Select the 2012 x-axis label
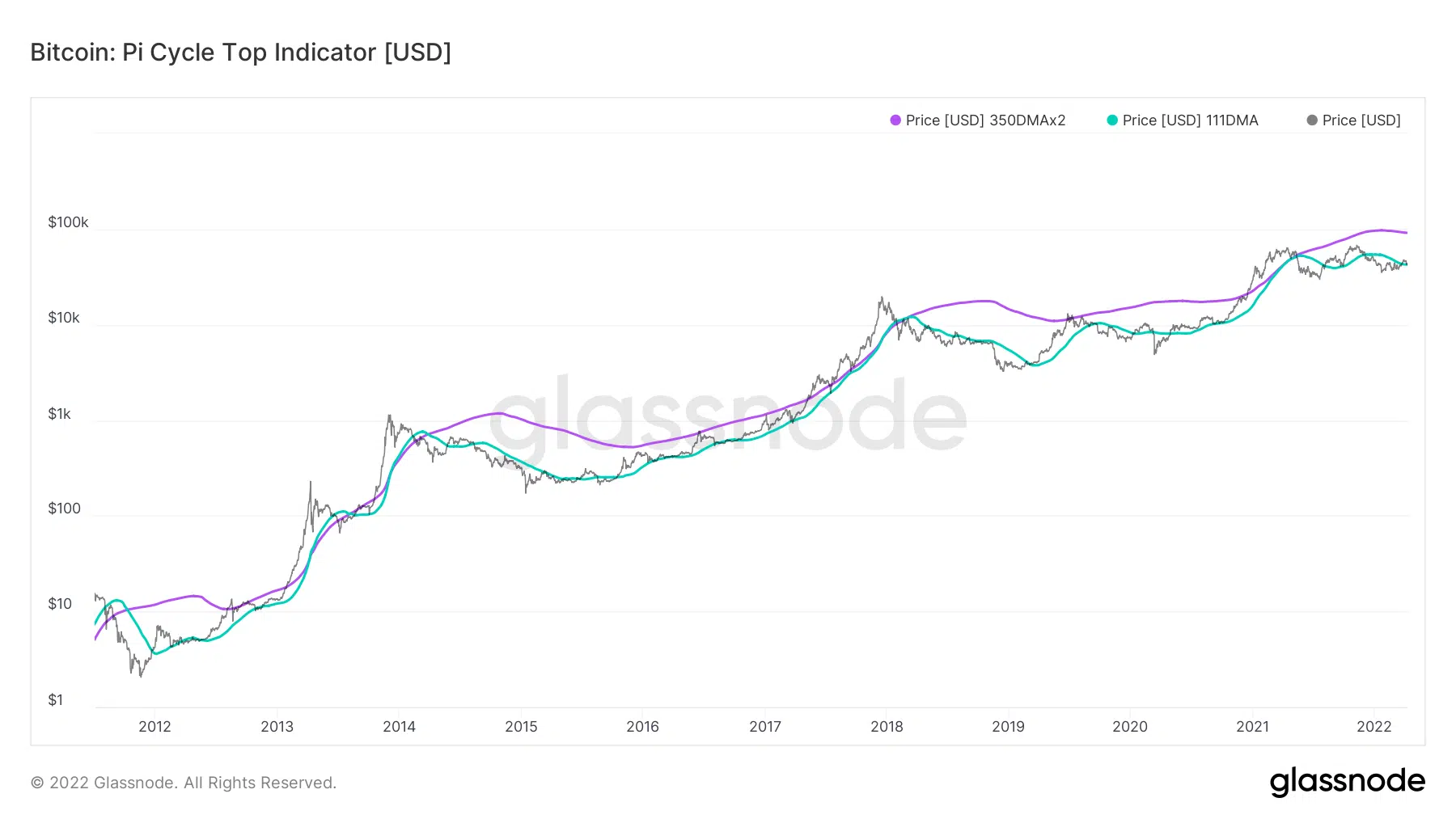Viewport: 1456px width, 819px height. (154, 726)
